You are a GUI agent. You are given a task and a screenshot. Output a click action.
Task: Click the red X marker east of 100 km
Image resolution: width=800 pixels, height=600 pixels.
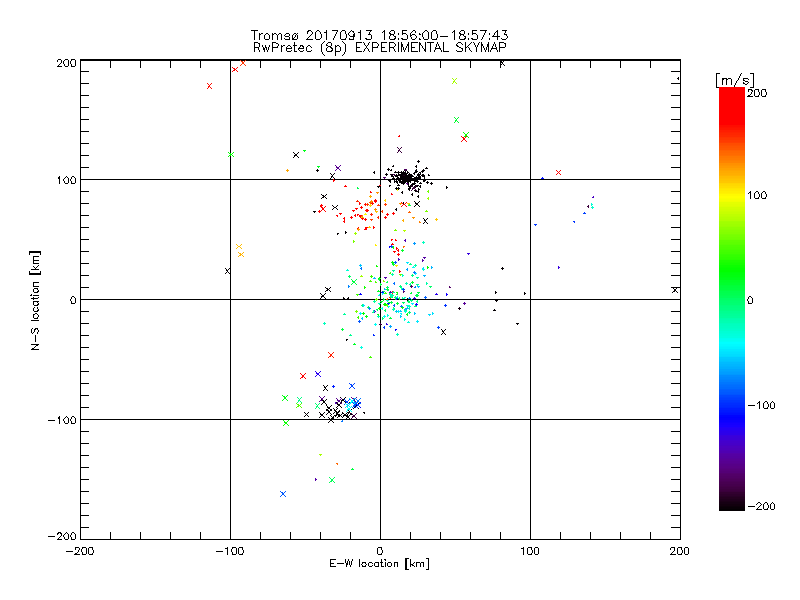[x=558, y=173]
